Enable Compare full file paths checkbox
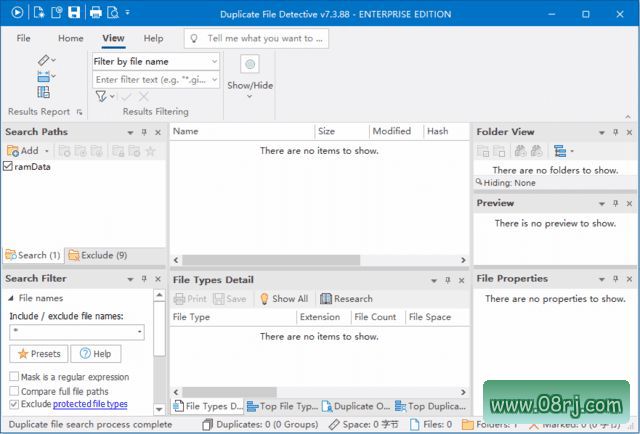 [14, 391]
